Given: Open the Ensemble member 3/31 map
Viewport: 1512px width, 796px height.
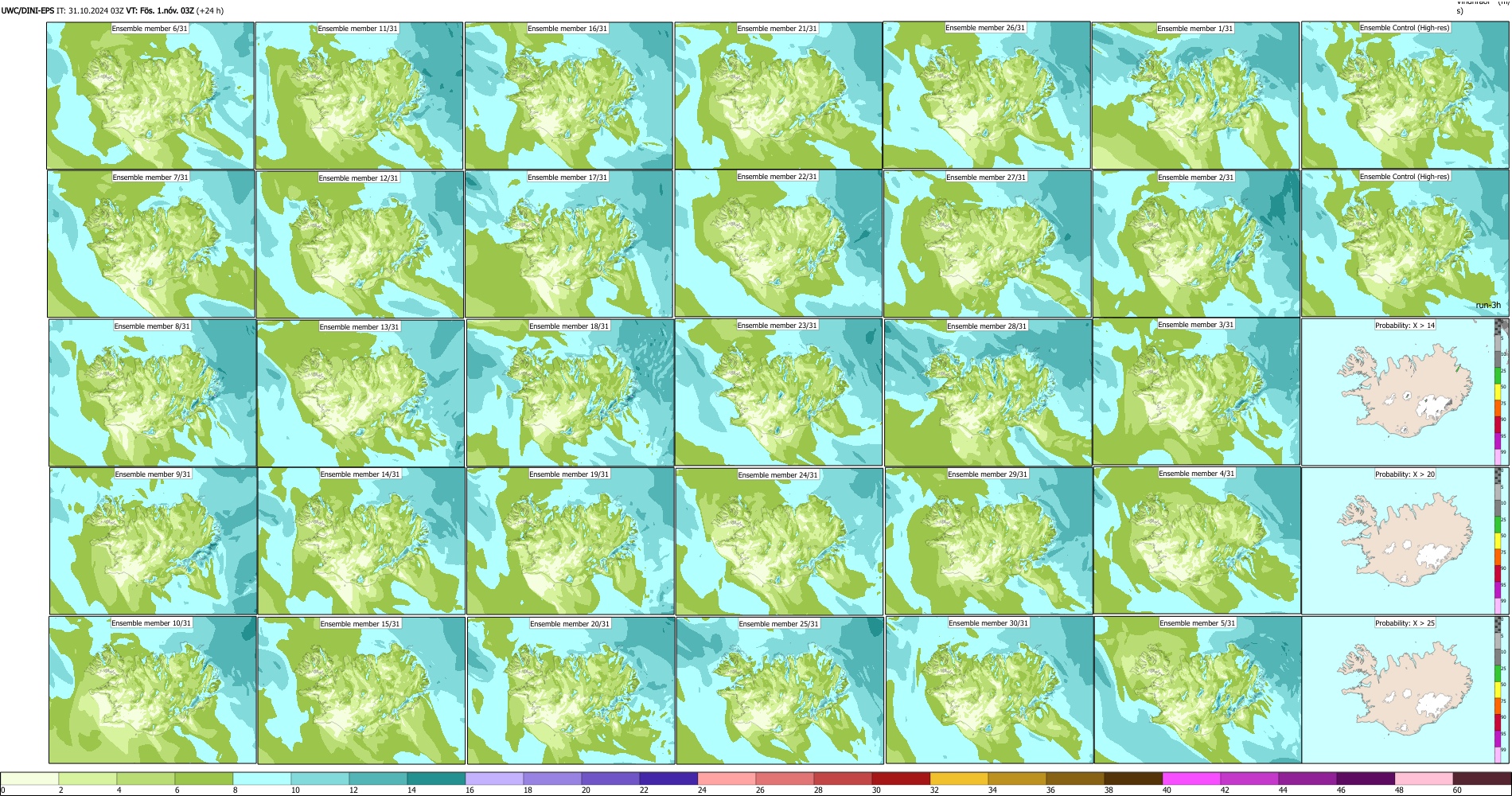Looking at the screenshot, I should [1197, 392].
